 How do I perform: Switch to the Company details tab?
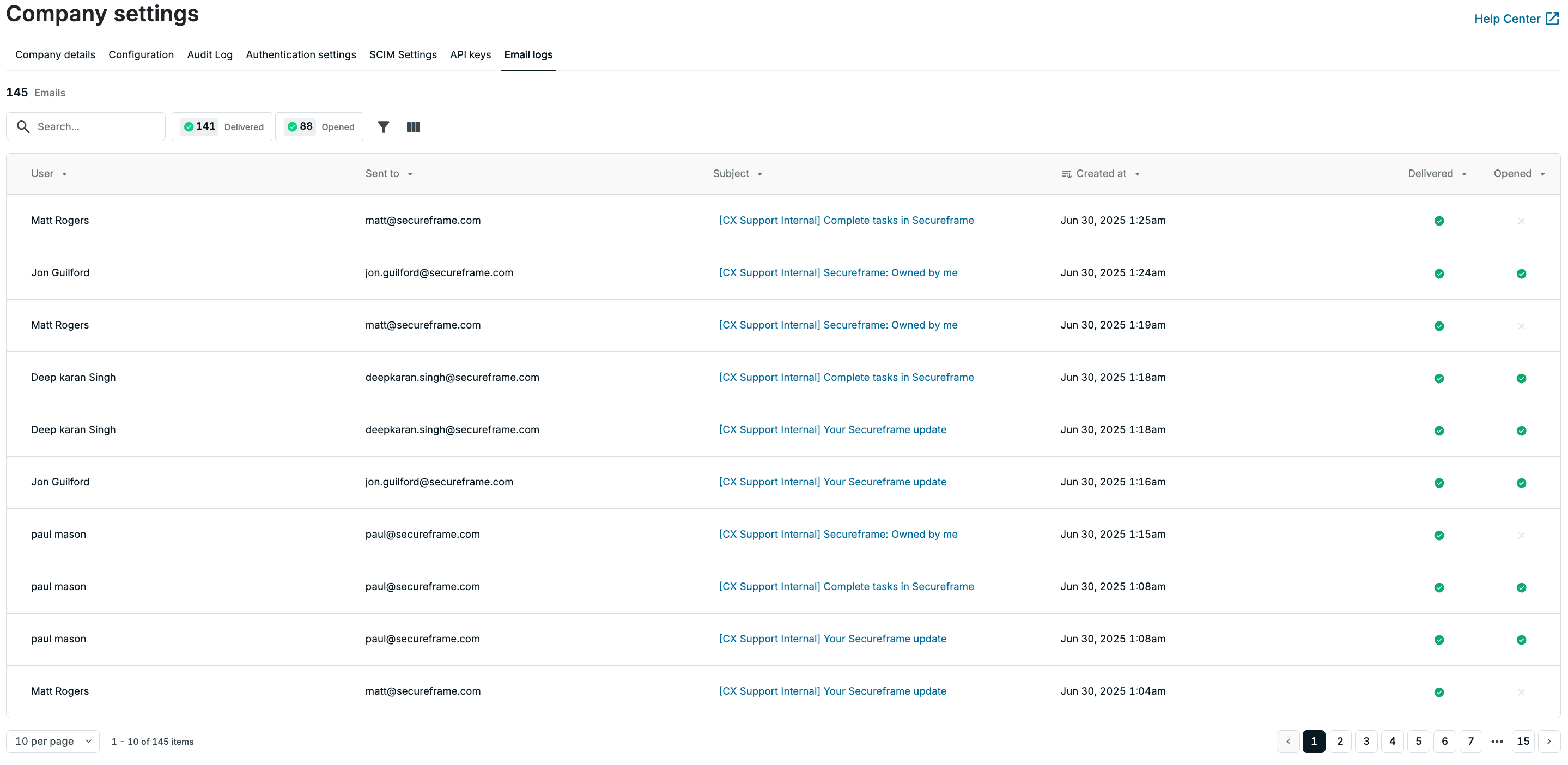coord(56,55)
